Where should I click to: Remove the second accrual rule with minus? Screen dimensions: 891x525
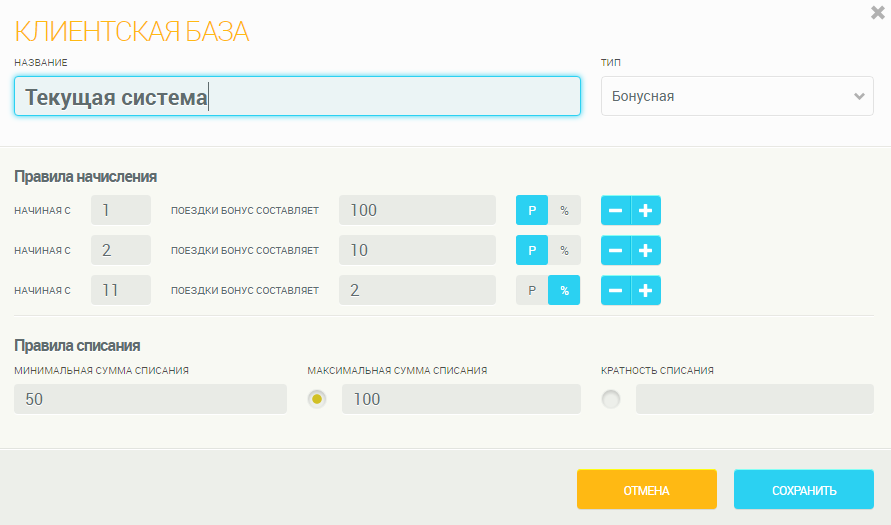pos(616,250)
